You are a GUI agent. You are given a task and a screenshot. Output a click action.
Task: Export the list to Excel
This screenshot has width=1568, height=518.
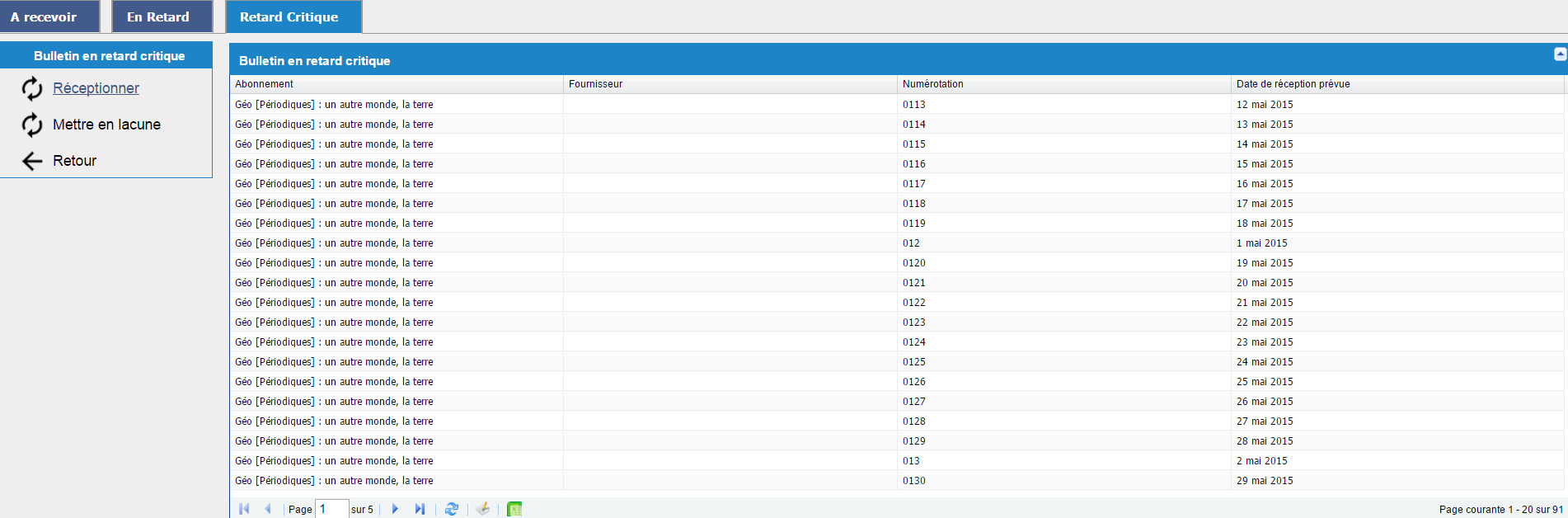point(514,509)
